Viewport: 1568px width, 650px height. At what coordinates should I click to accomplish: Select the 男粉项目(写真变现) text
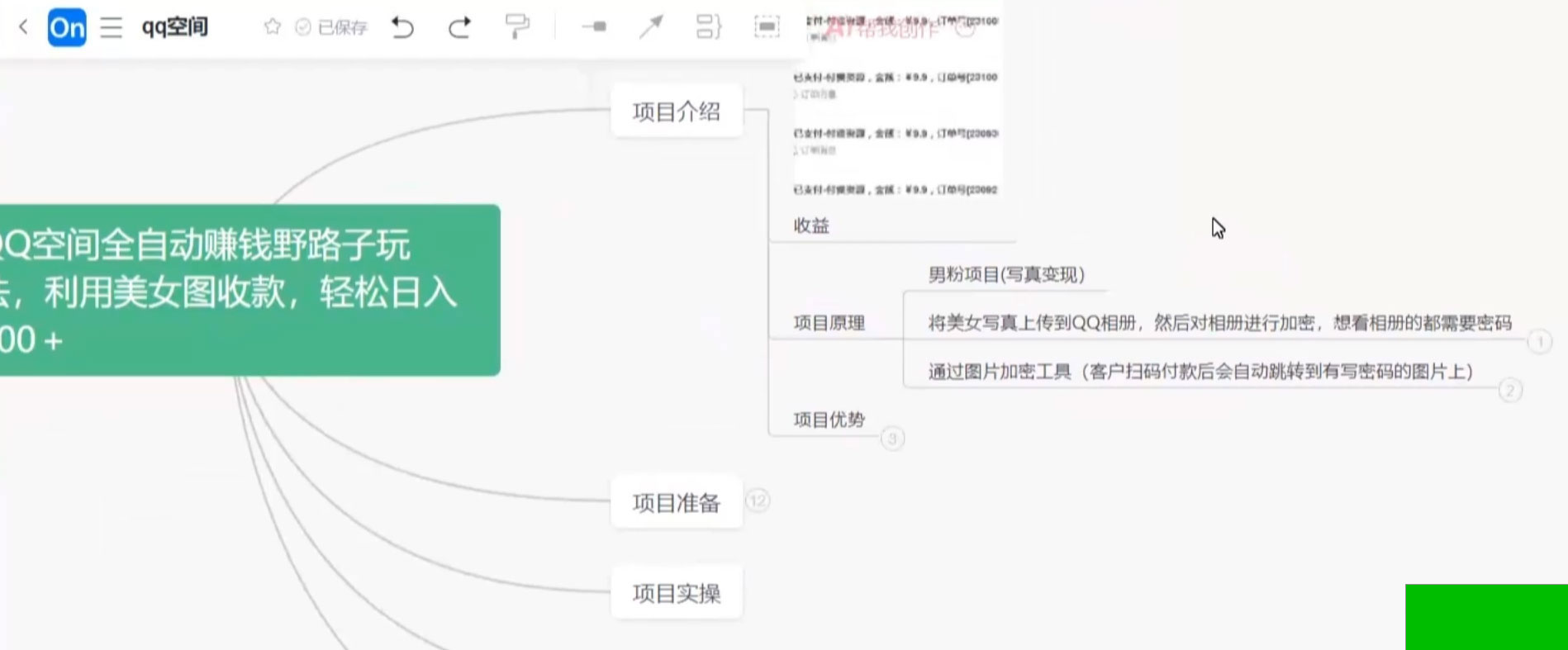1006,274
